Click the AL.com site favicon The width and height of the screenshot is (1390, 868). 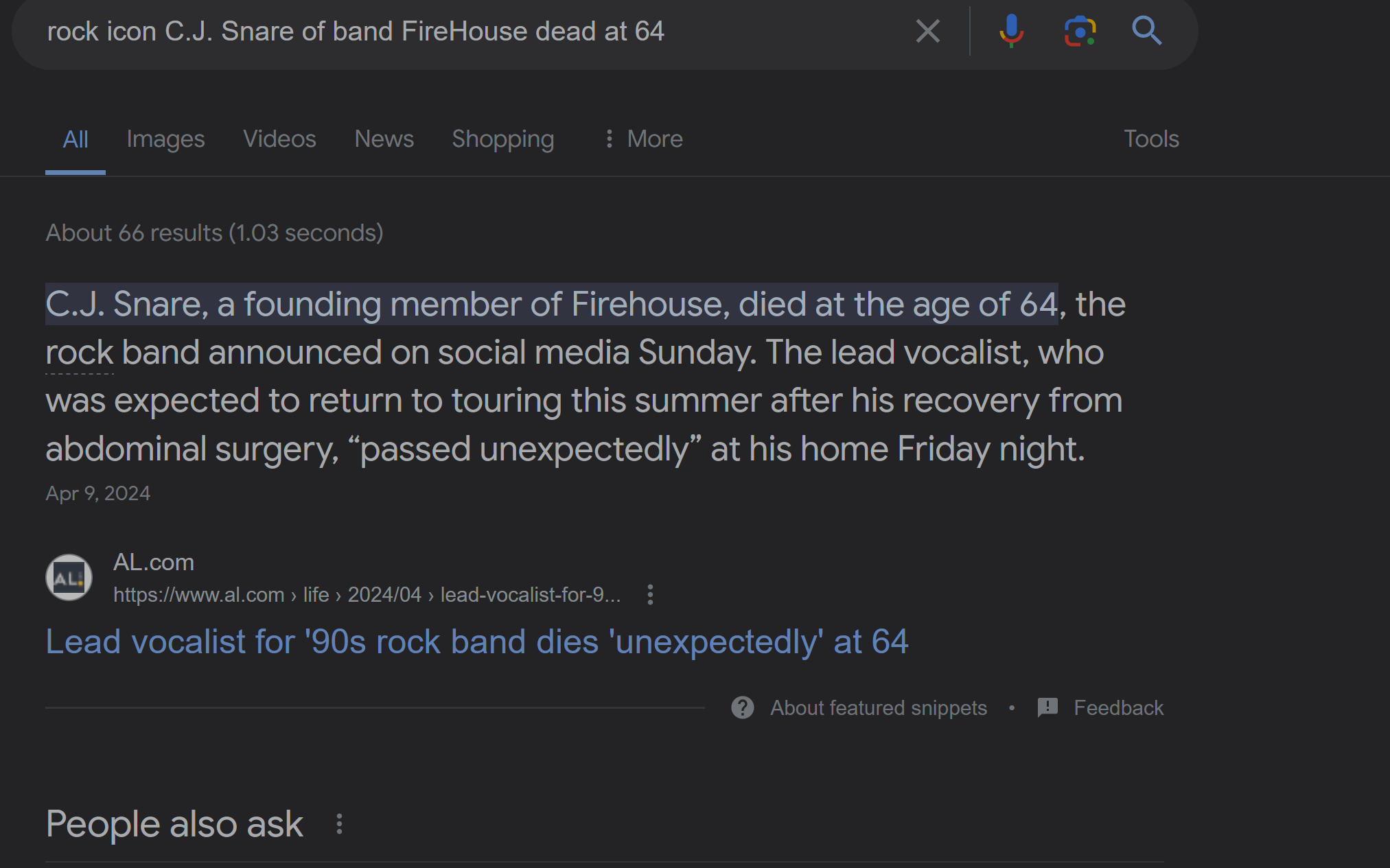69,578
